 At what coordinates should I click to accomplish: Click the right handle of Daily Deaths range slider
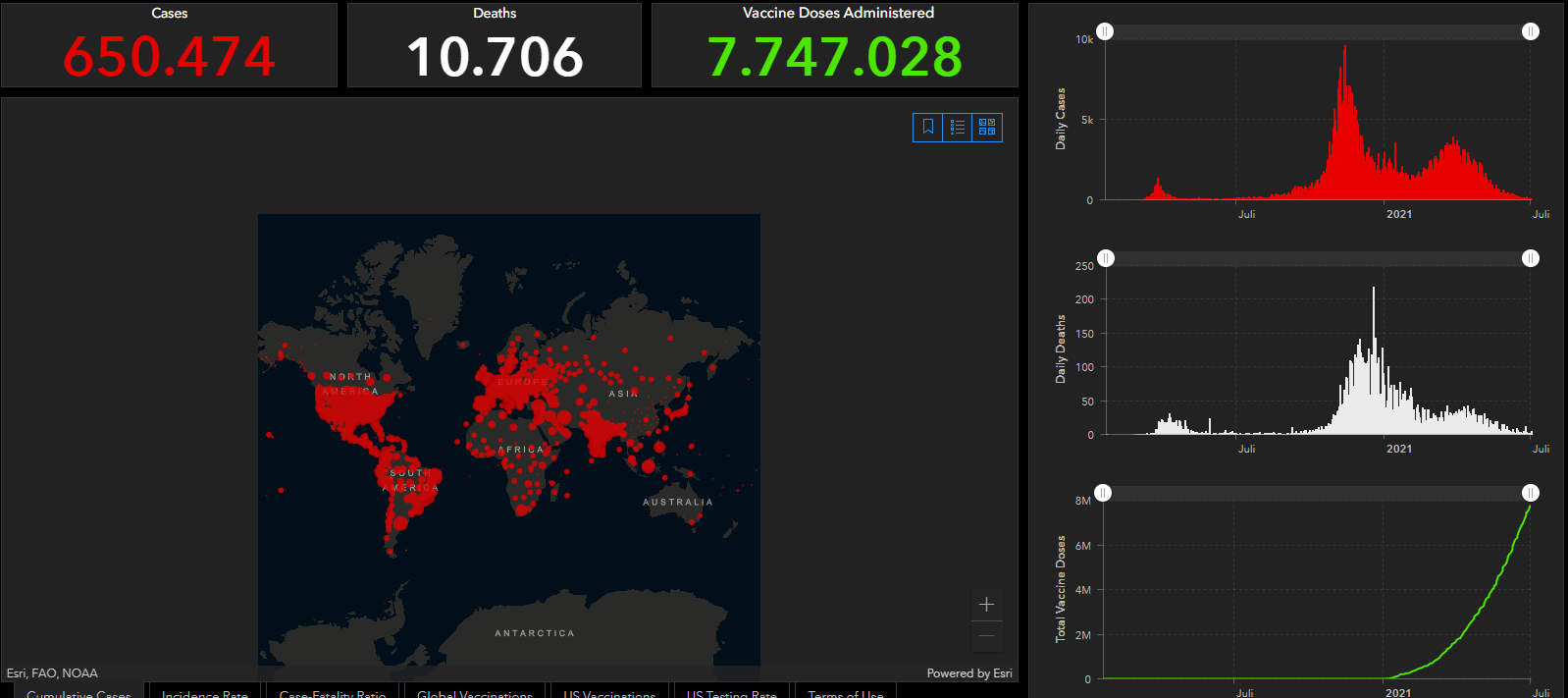click(x=1531, y=258)
